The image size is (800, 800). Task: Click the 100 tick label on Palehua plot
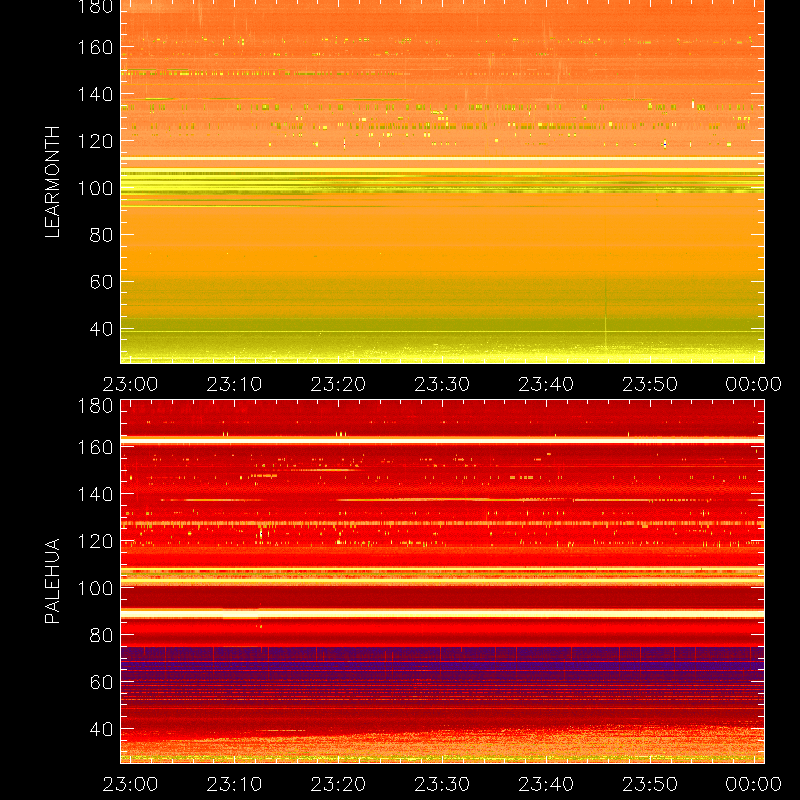click(x=95, y=588)
